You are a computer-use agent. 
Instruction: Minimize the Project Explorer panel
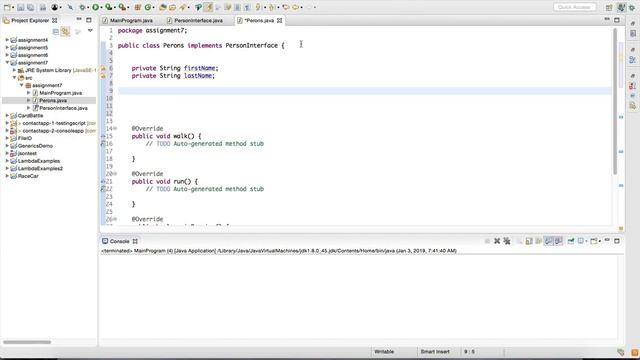79,20
